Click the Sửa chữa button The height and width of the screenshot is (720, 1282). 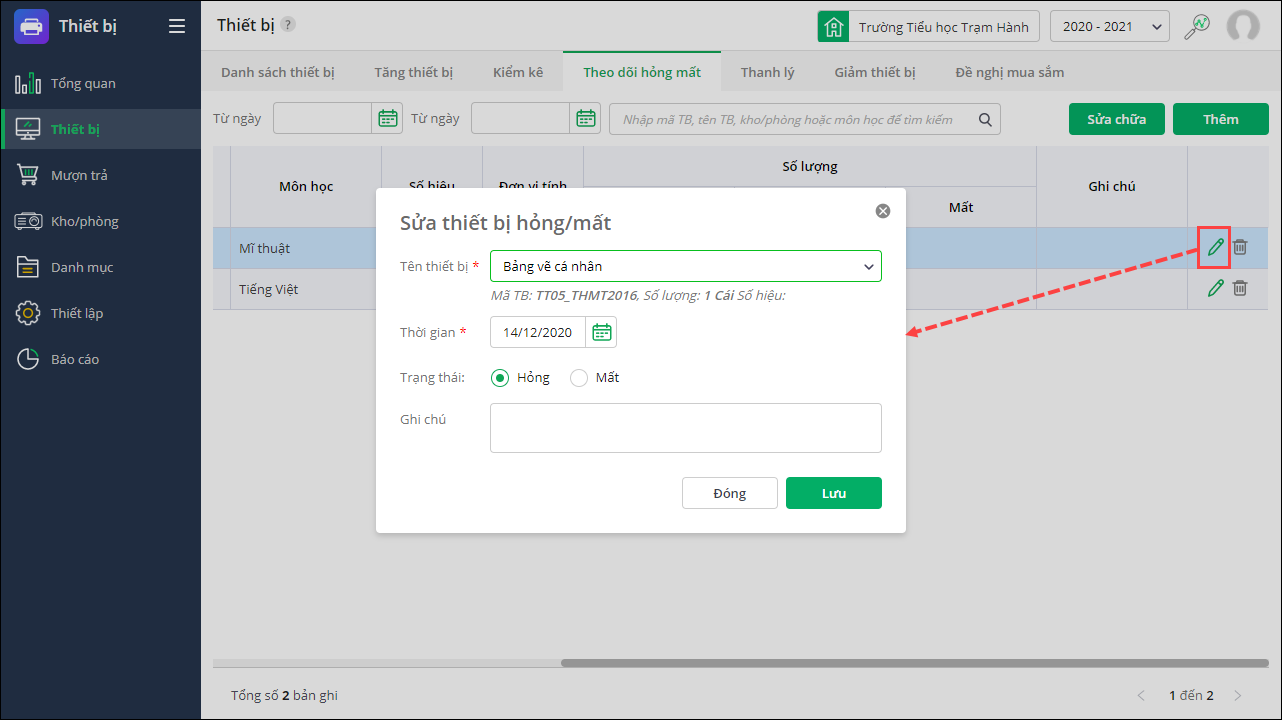pos(1117,119)
